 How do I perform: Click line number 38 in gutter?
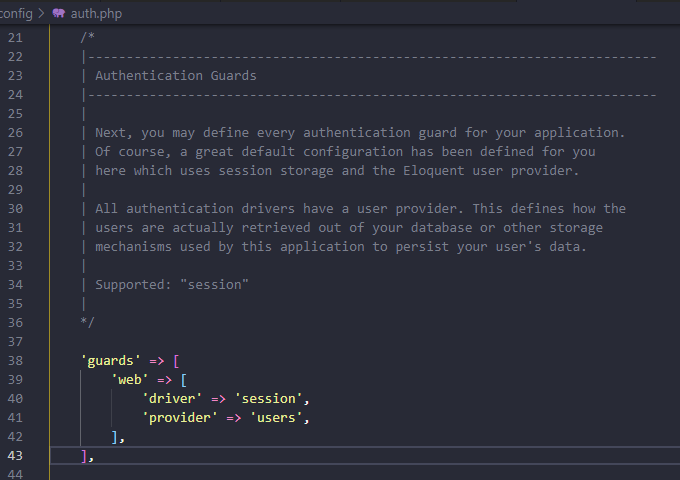(x=15, y=360)
